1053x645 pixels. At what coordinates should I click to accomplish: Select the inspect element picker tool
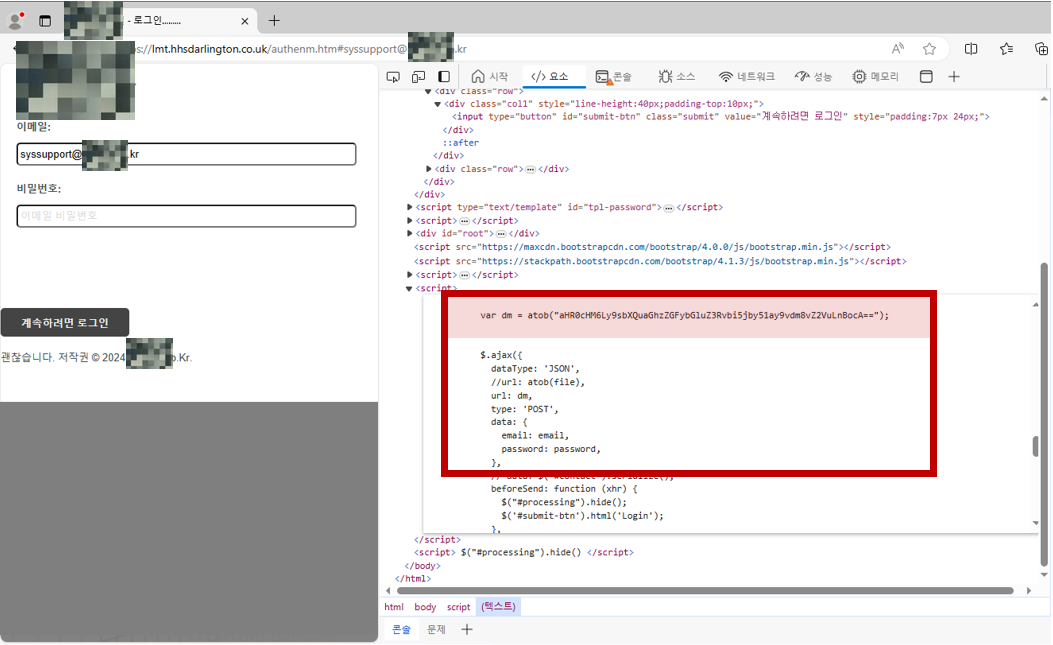pos(394,77)
